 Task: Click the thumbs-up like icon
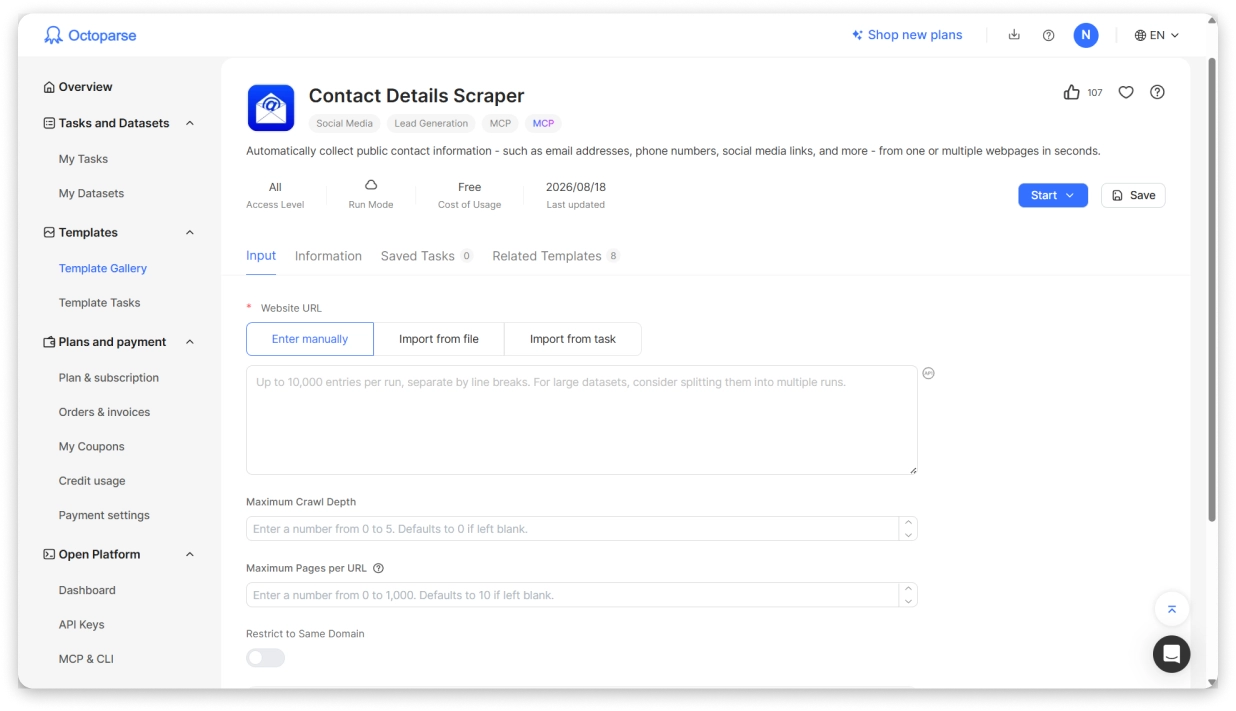tap(1072, 92)
